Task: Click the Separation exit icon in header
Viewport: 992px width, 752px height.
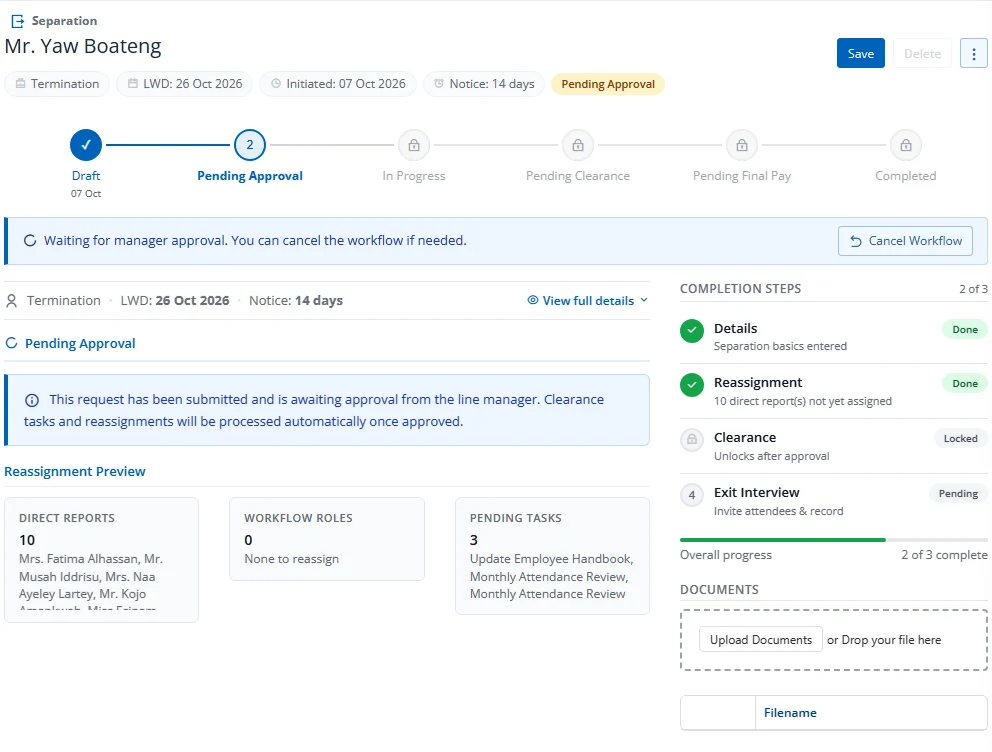Action: tap(18, 22)
